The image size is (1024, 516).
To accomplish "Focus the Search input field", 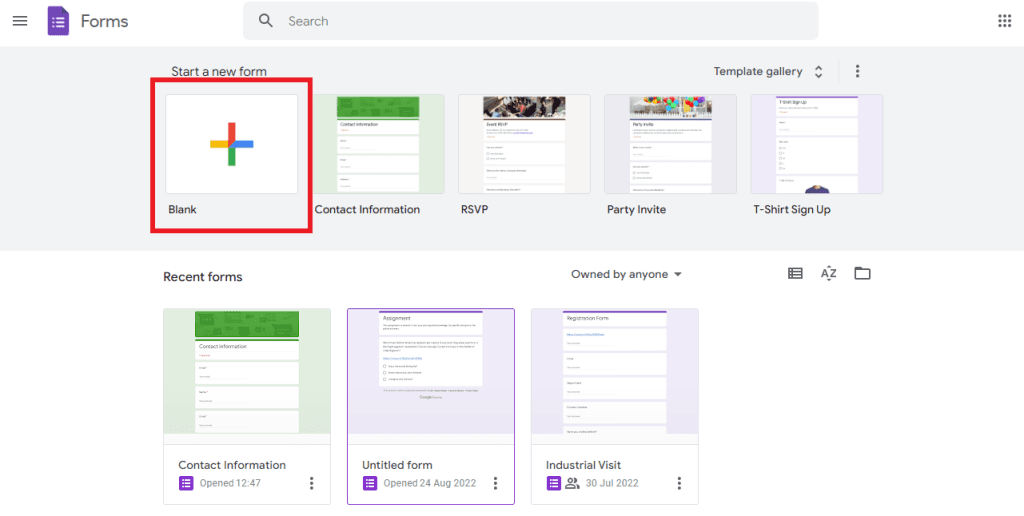I will (x=530, y=21).
